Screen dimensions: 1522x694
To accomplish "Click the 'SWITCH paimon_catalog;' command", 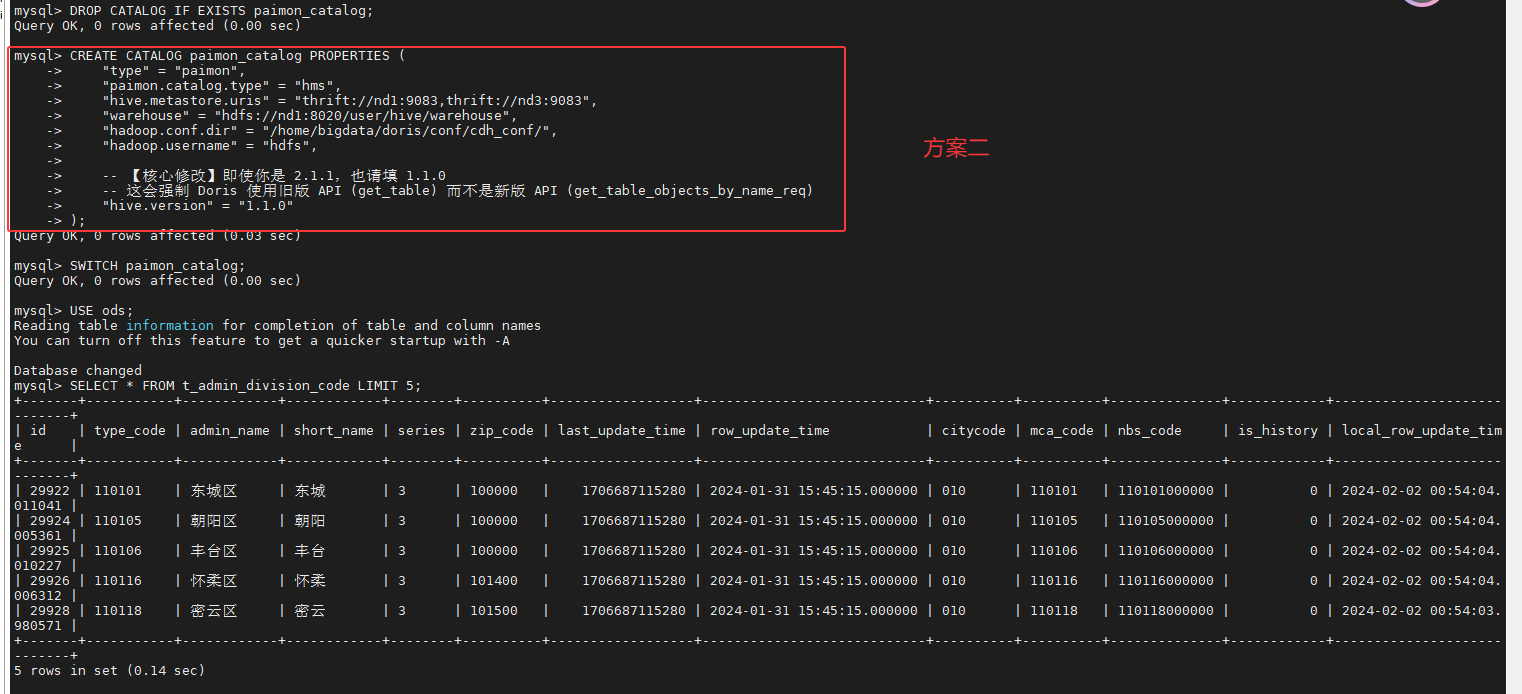I will 129,266.
